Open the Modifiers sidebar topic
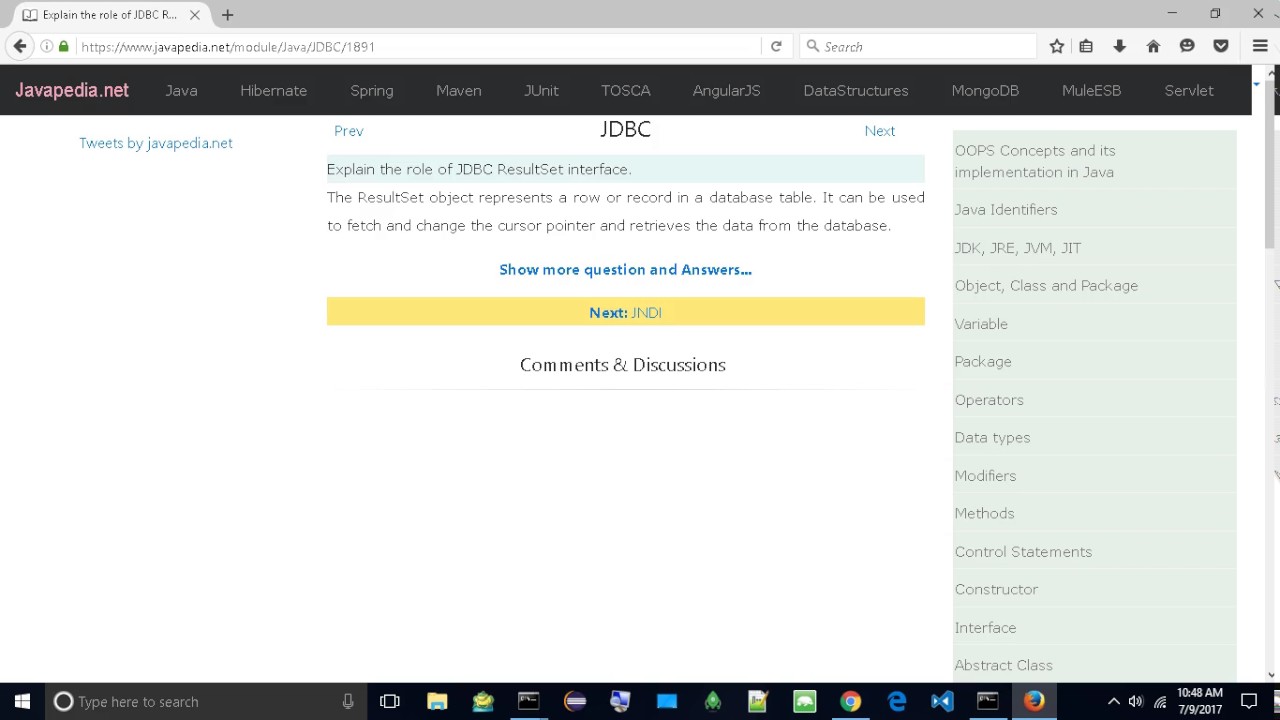The width and height of the screenshot is (1280, 720). coord(985,476)
